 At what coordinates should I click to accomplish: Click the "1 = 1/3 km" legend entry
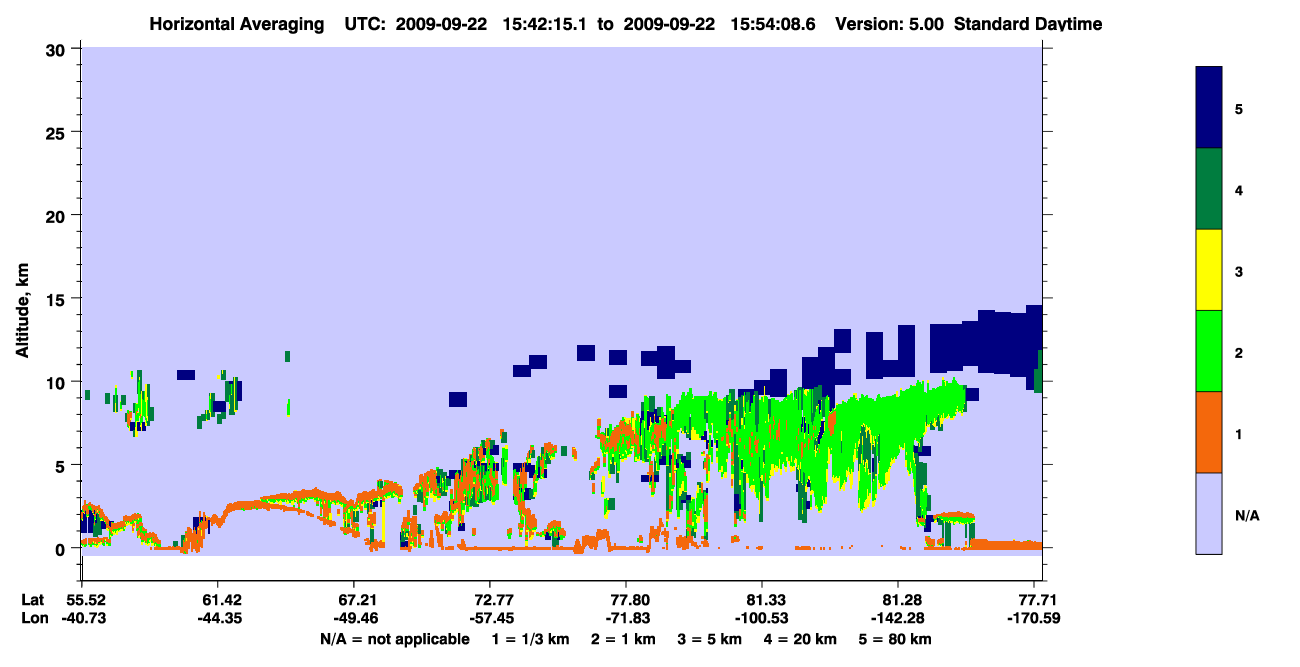(530, 639)
